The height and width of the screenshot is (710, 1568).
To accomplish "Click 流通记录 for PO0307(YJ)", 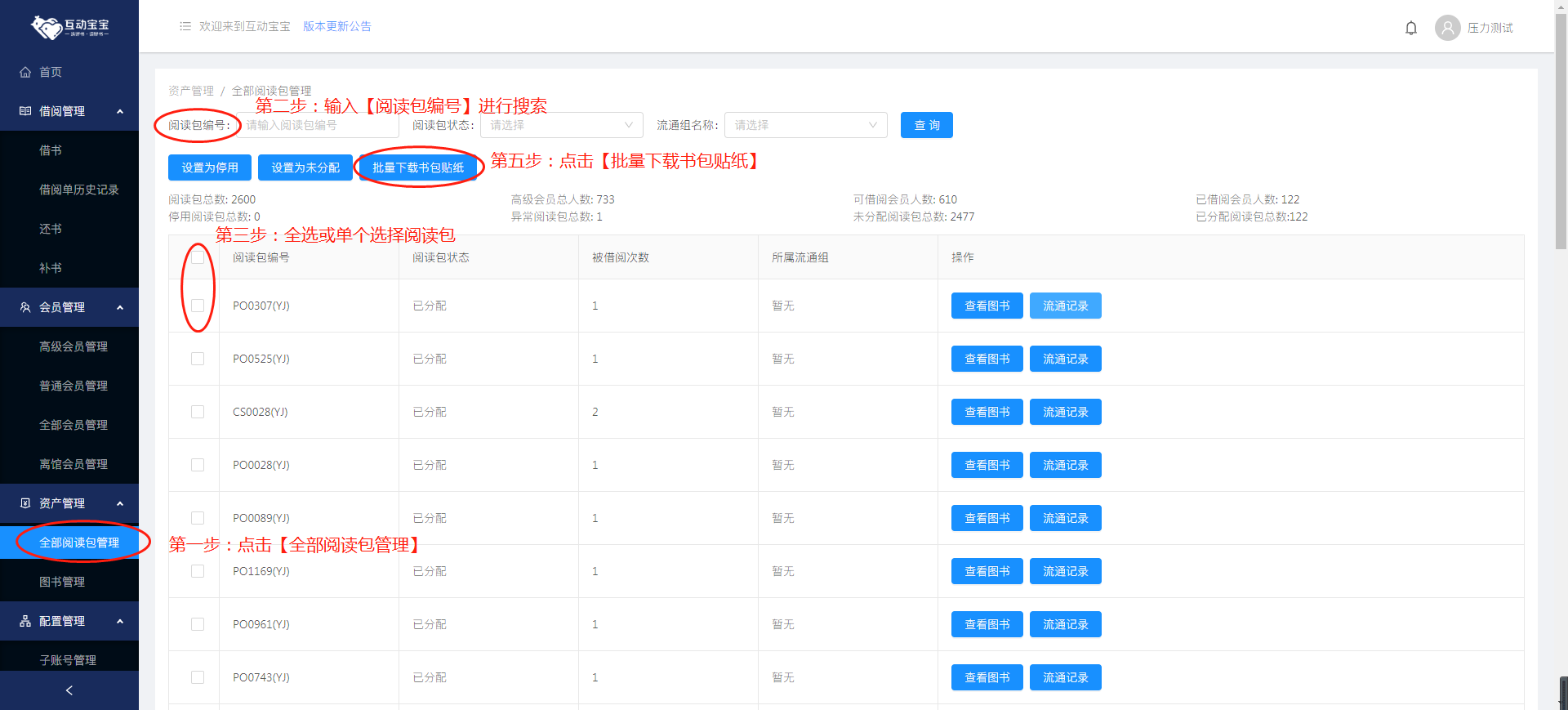I will (1066, 306).
